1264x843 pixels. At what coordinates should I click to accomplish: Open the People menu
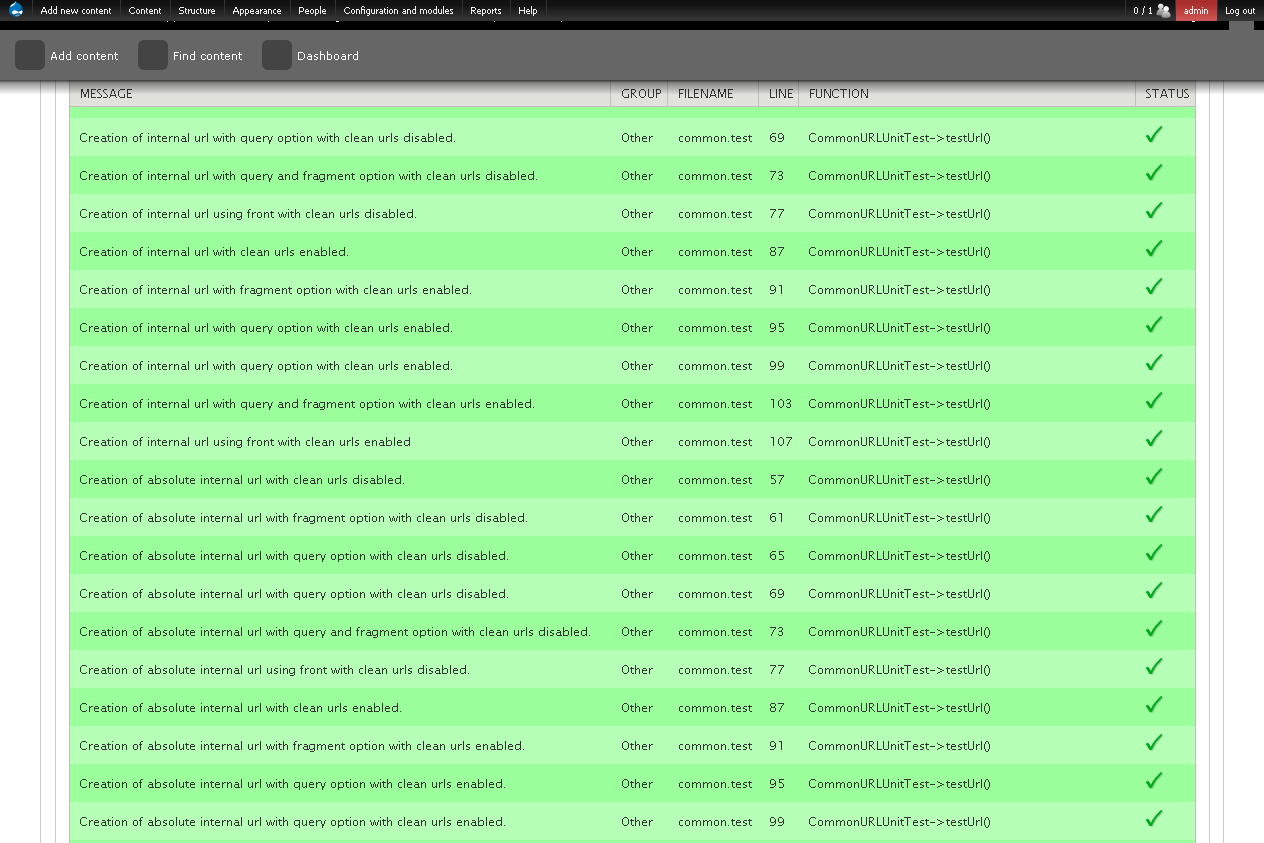(312, 11)
